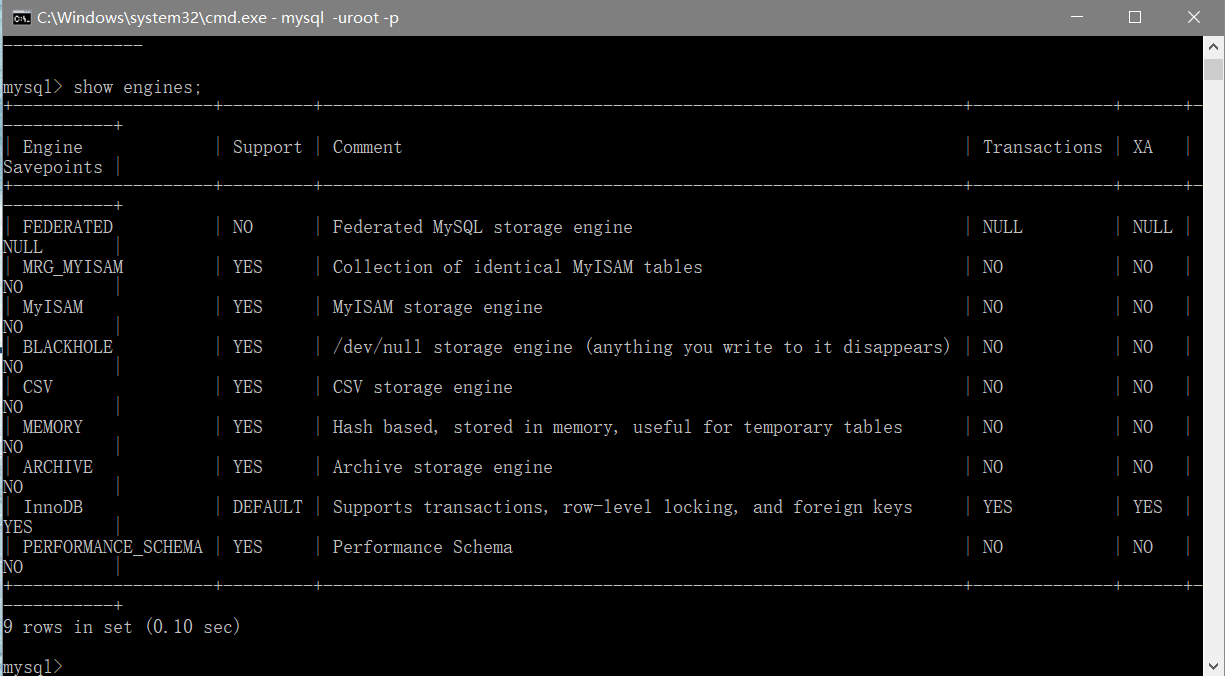Screen dimensions: 1225x676
Task: Click the "show engines;" command text
Action: click(x=137, y=88)
